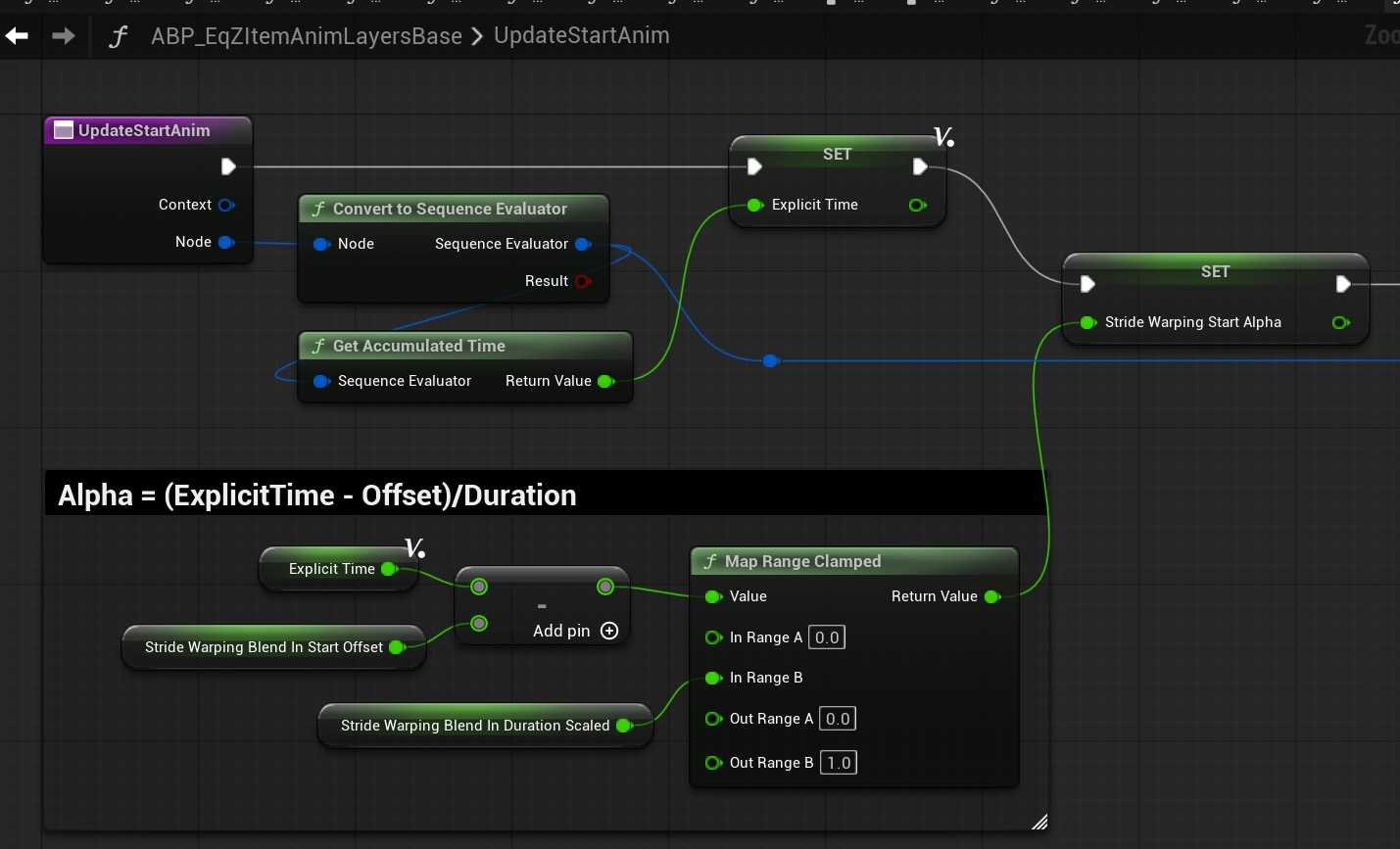Click the Map Range Clamped Return Value pin
Screen dimensions: 1400x849
click(991, 596)
